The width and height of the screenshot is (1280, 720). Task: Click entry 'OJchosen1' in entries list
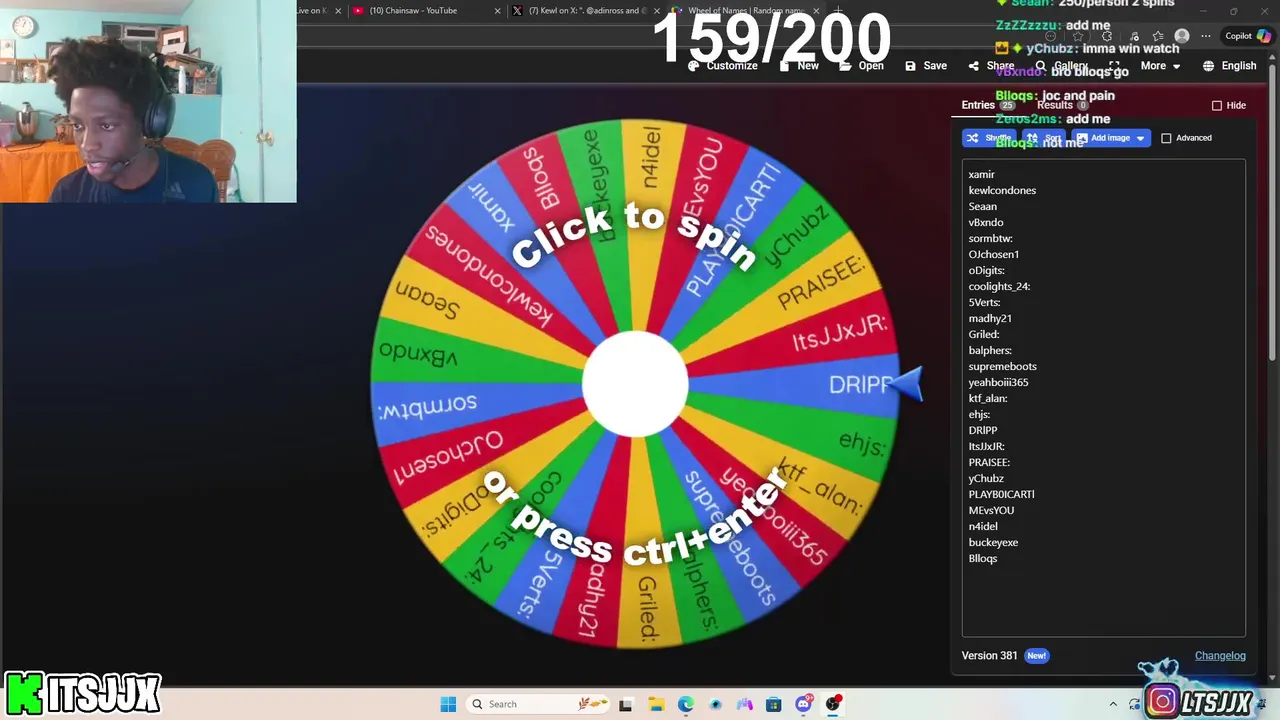coord(994,254)
